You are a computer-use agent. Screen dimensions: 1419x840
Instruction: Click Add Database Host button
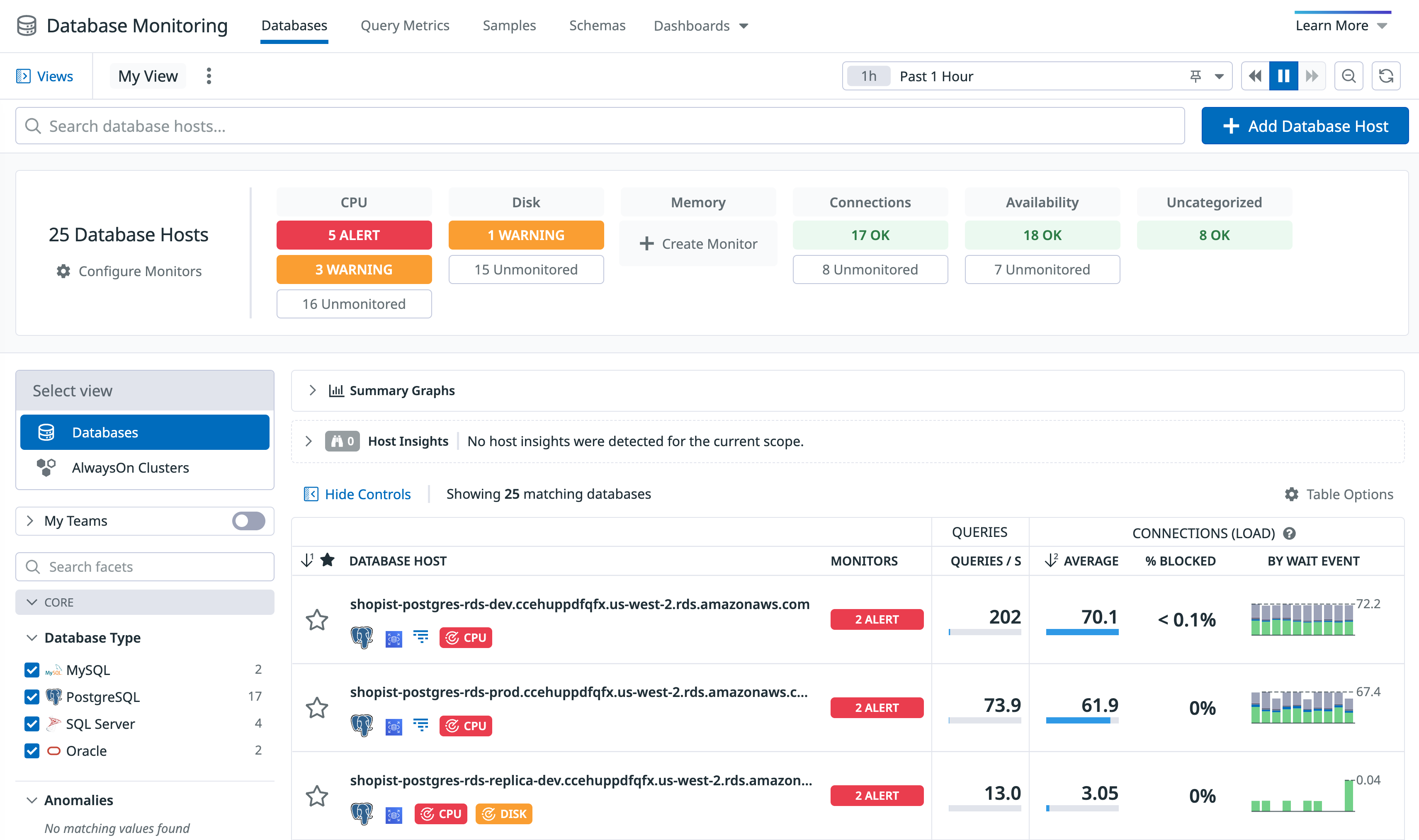click(x=1305, y=126)
